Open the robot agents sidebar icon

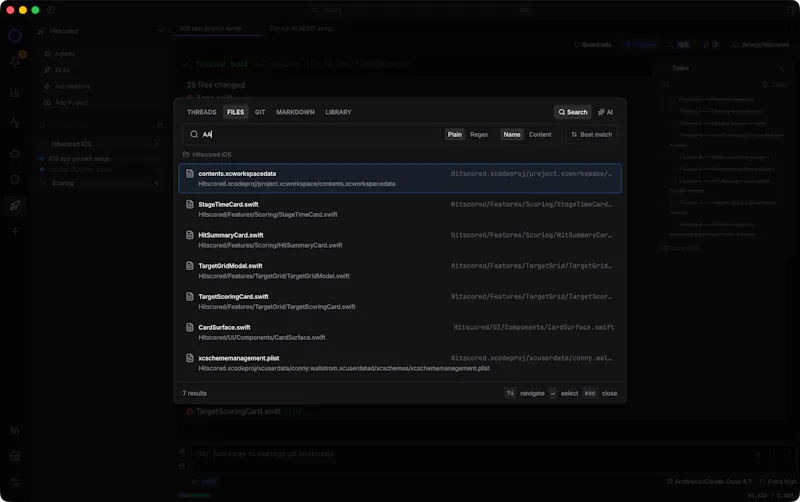pyautogui.click(x=15, y=154)
